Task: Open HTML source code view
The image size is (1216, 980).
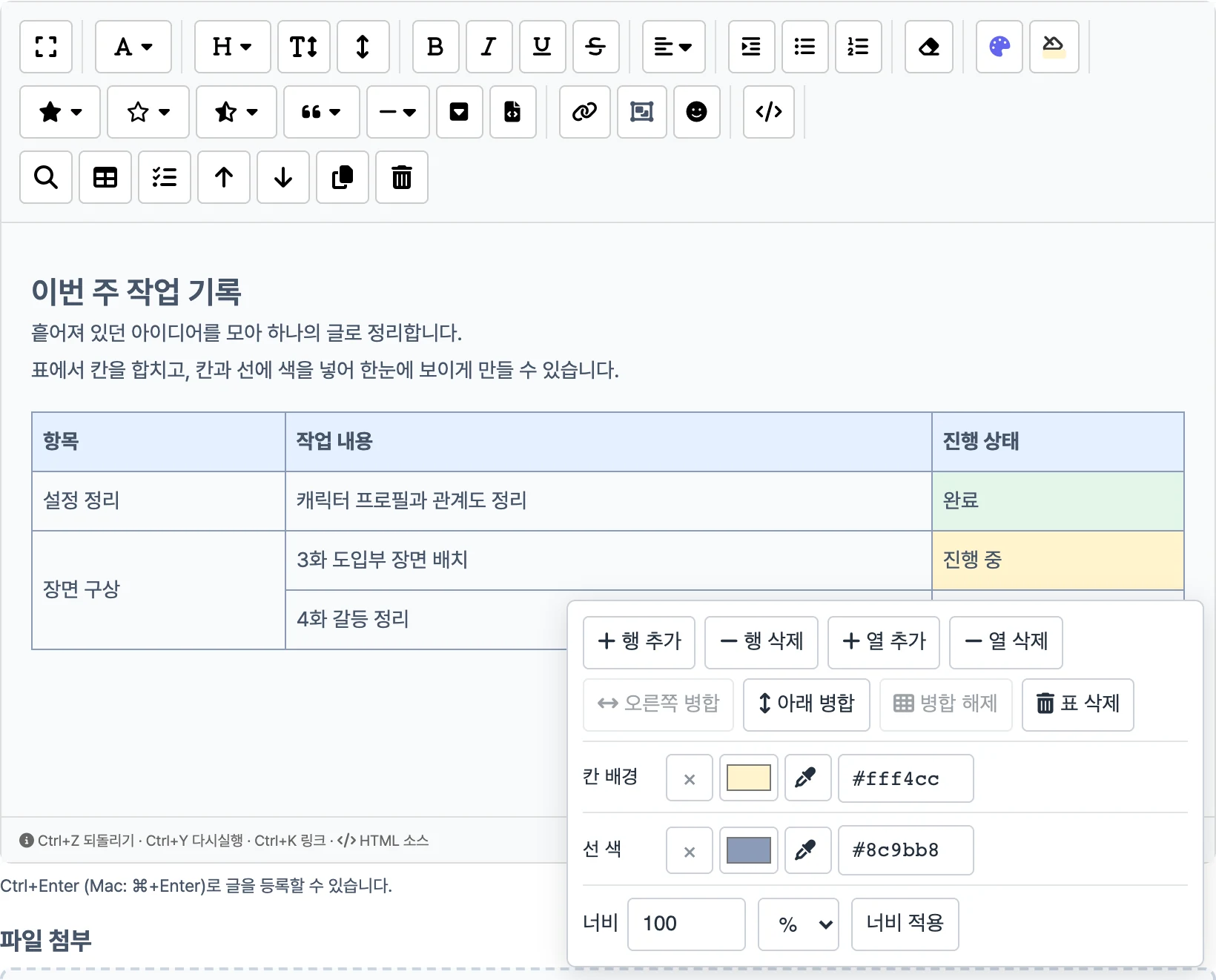Action: coord(769,112)
